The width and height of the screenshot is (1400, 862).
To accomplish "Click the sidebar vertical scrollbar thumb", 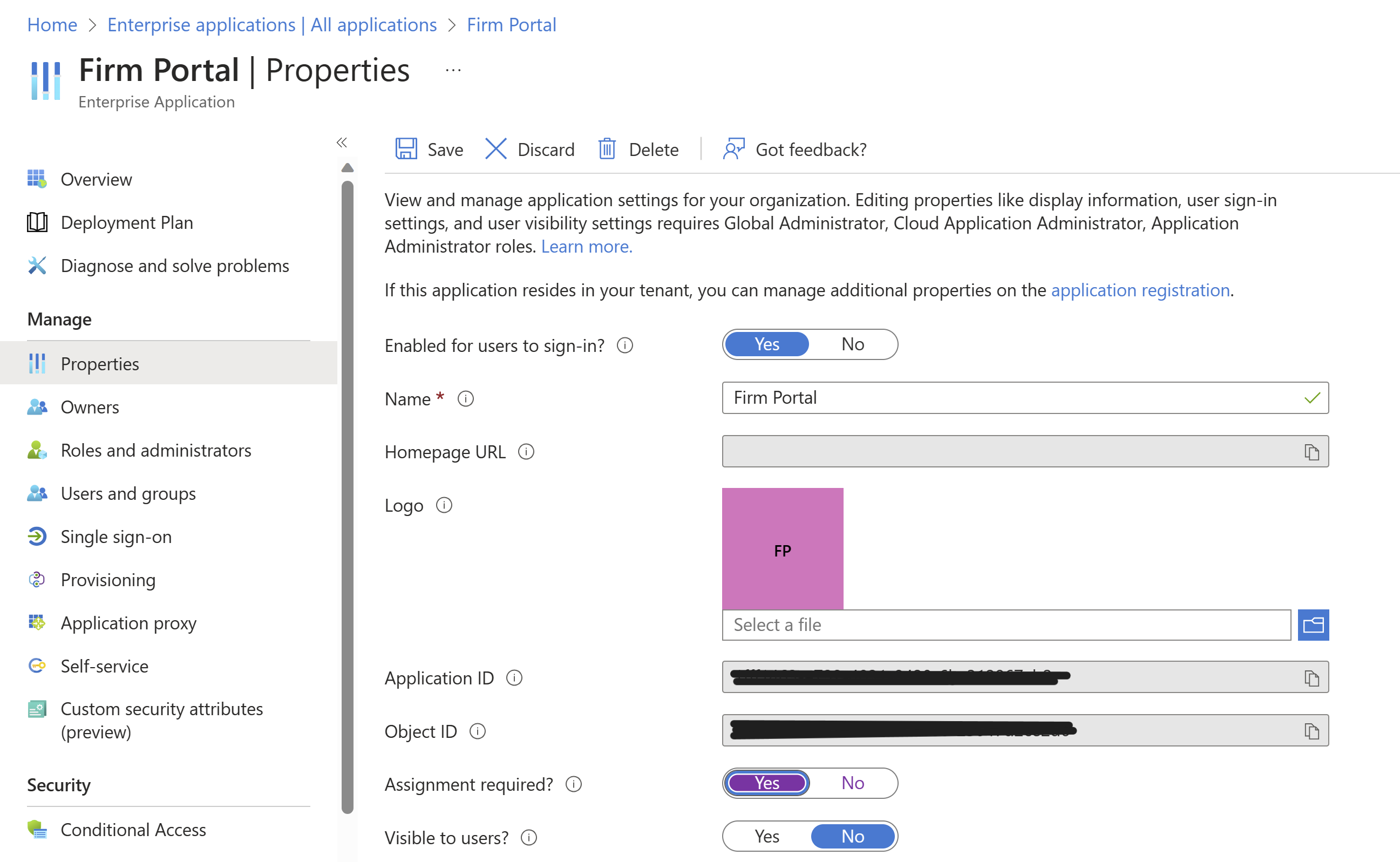I will click(x=347, y=497).
